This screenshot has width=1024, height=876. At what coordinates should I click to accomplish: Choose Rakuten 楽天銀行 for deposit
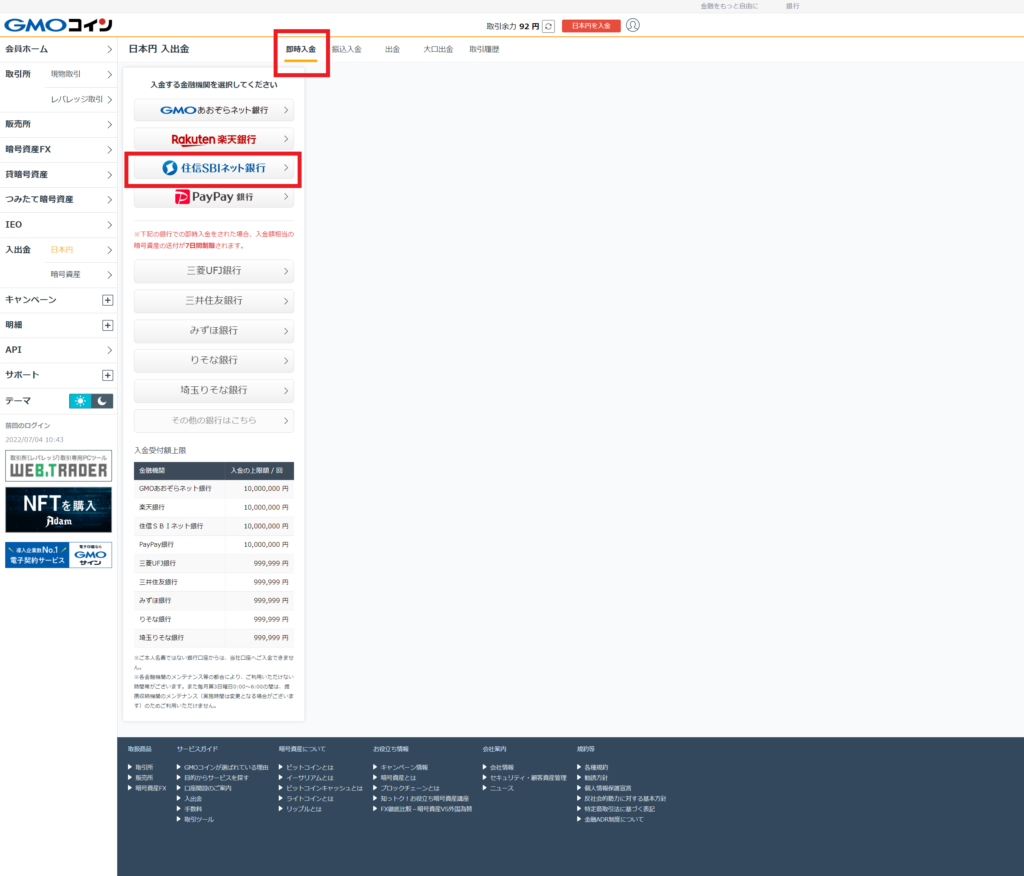point(214,139)
